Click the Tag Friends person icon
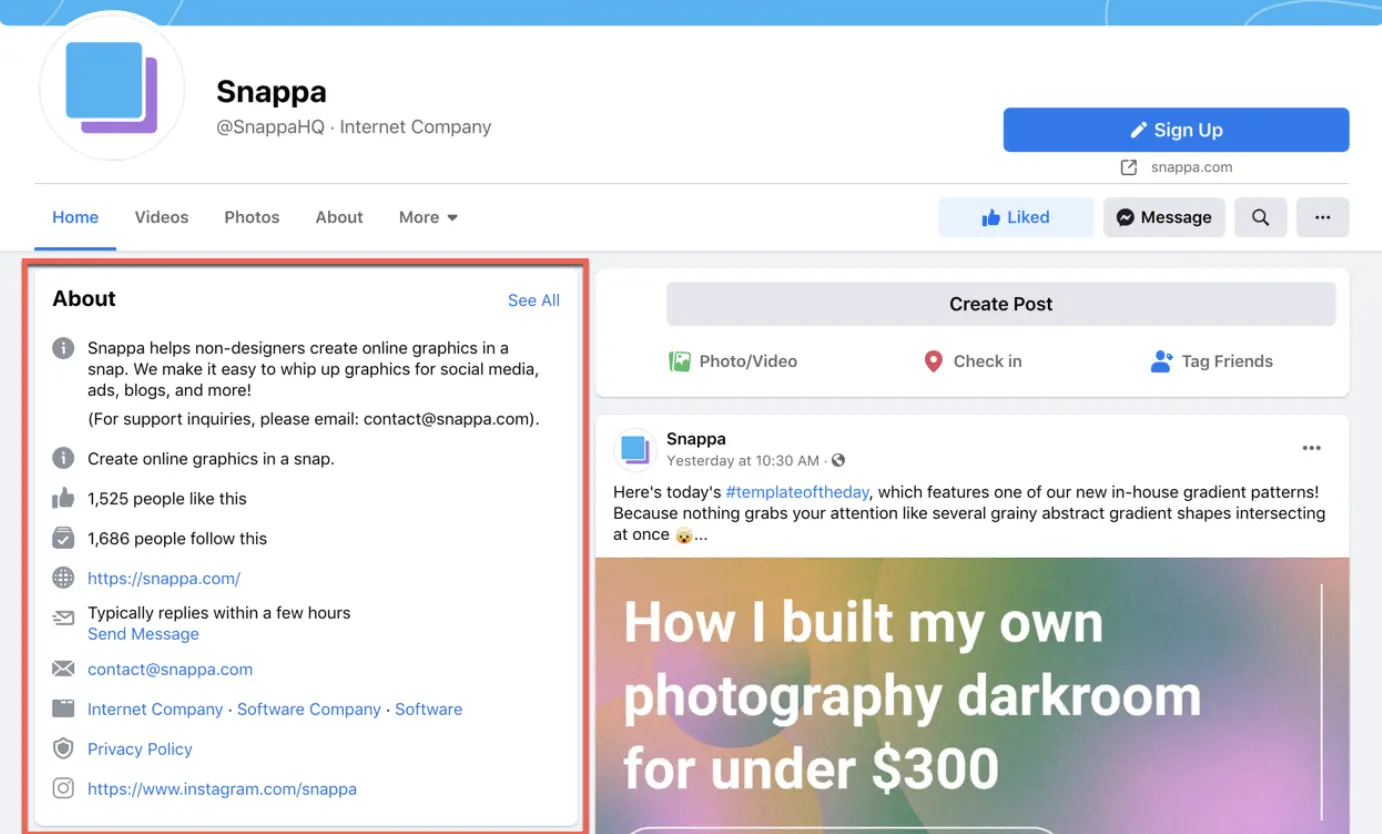 click(1161, 361)
